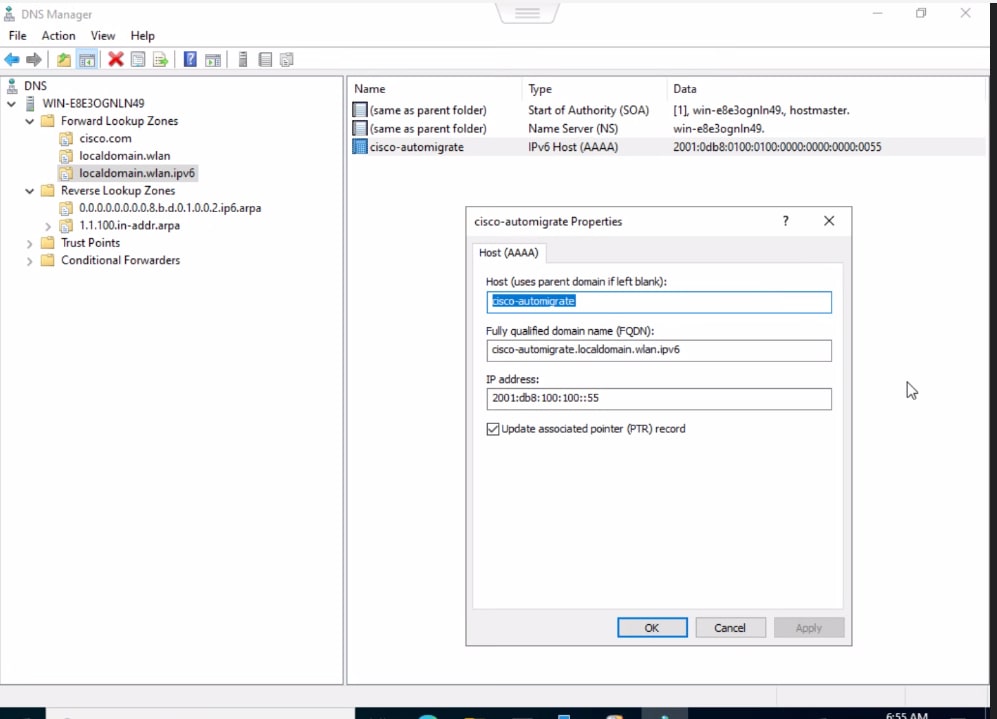Open the Action menu
The width and height of the screenshot is (997, 719).
point(57,35)
